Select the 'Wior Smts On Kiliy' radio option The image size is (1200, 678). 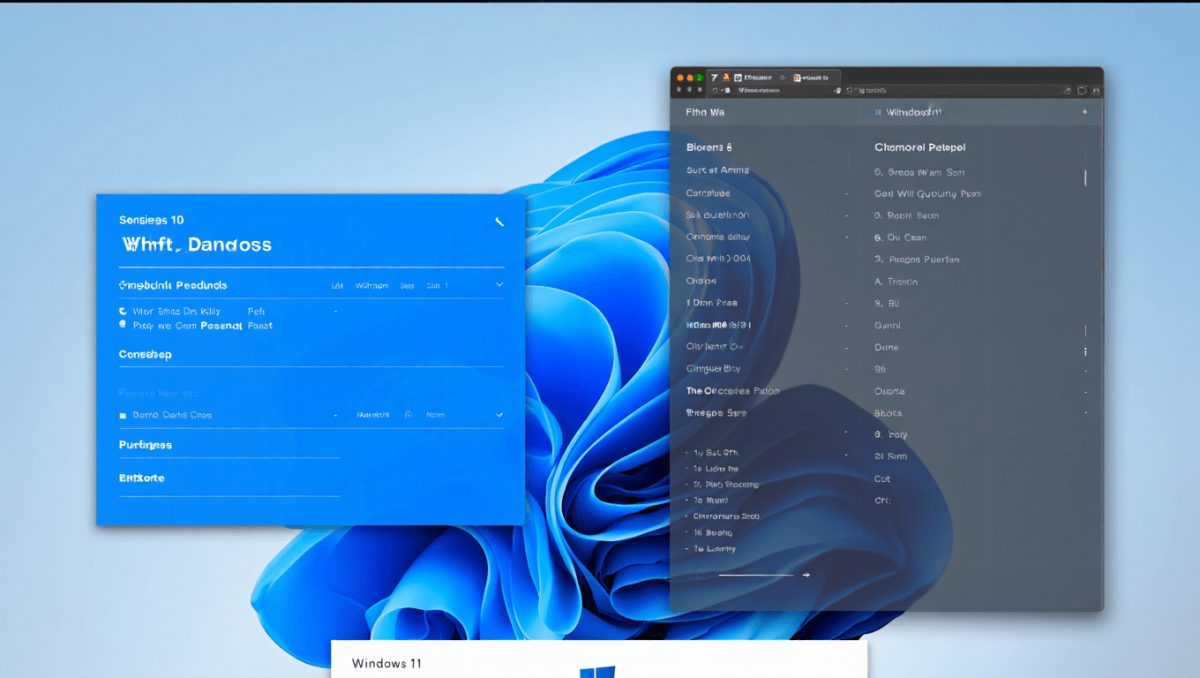pos(123,312)
